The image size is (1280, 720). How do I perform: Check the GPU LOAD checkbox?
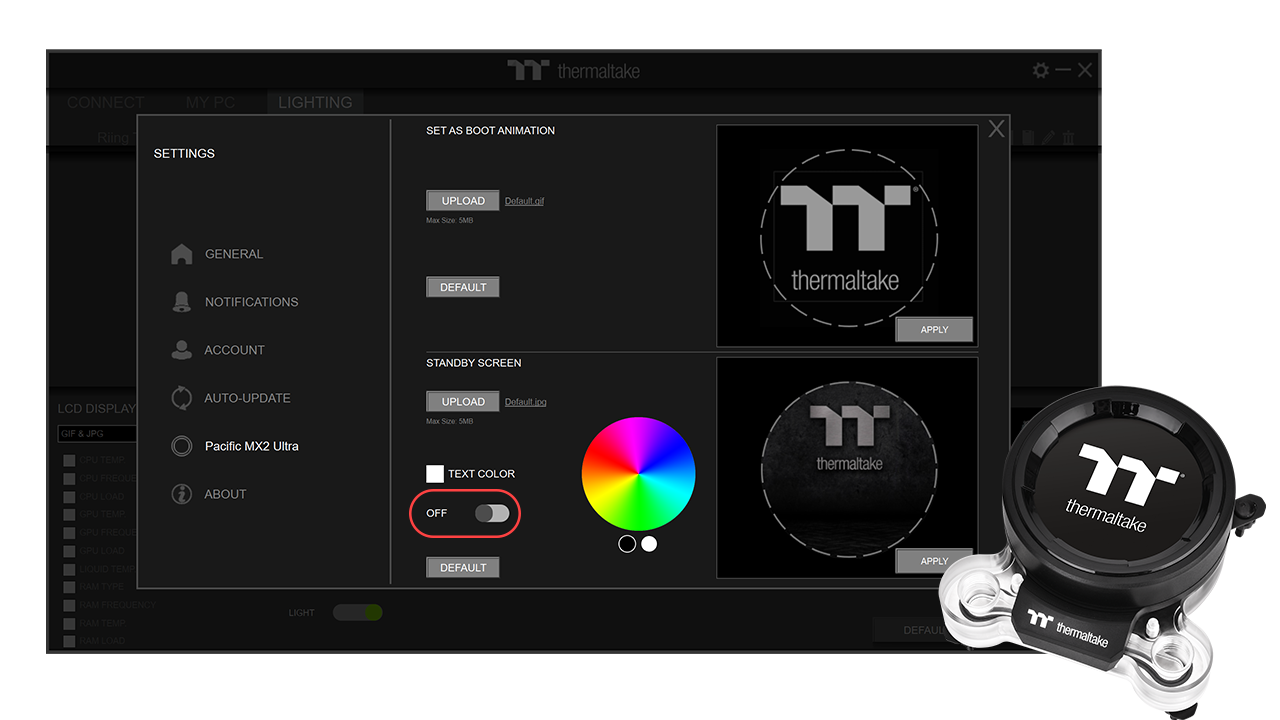click(69, 551)
